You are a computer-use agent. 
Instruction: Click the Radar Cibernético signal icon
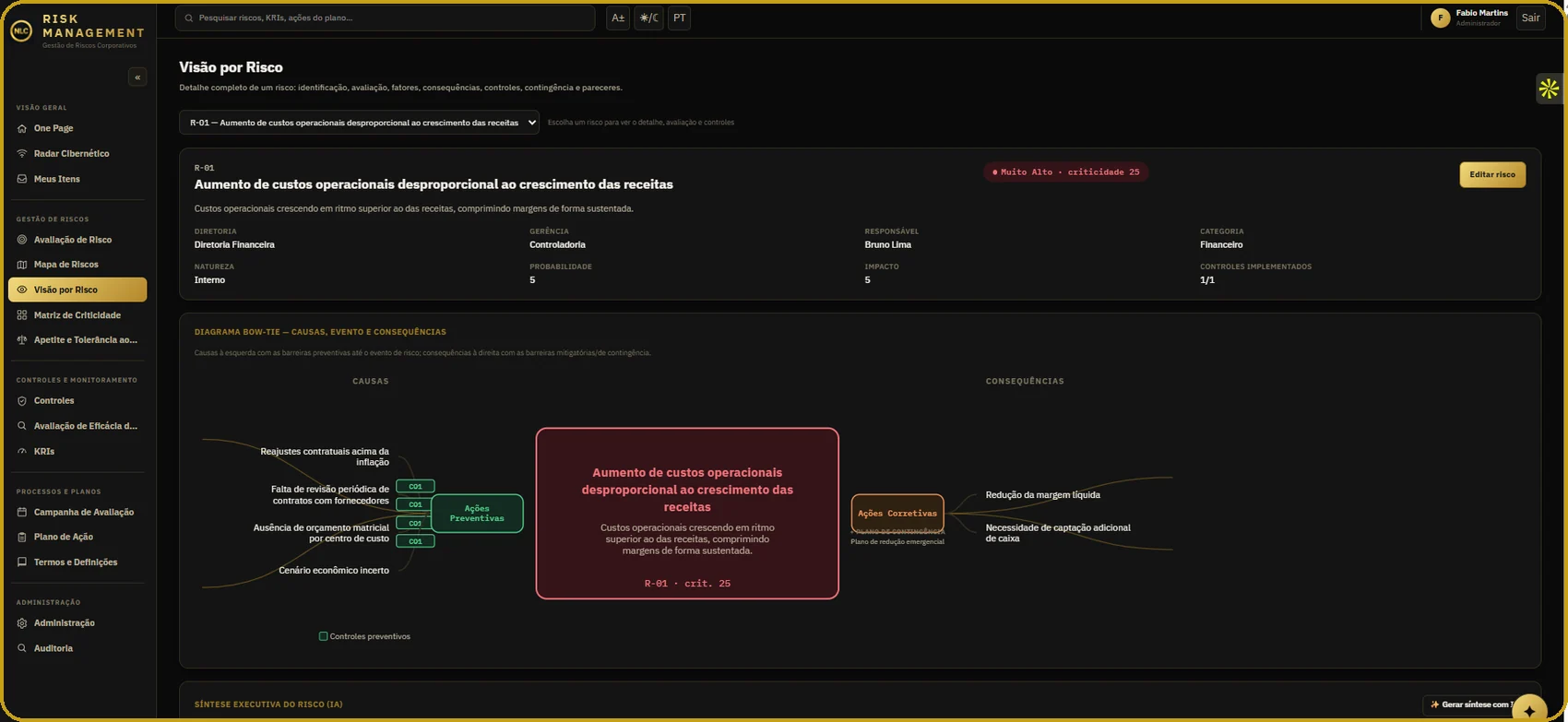pyautogui.click(x=22, y=153)
